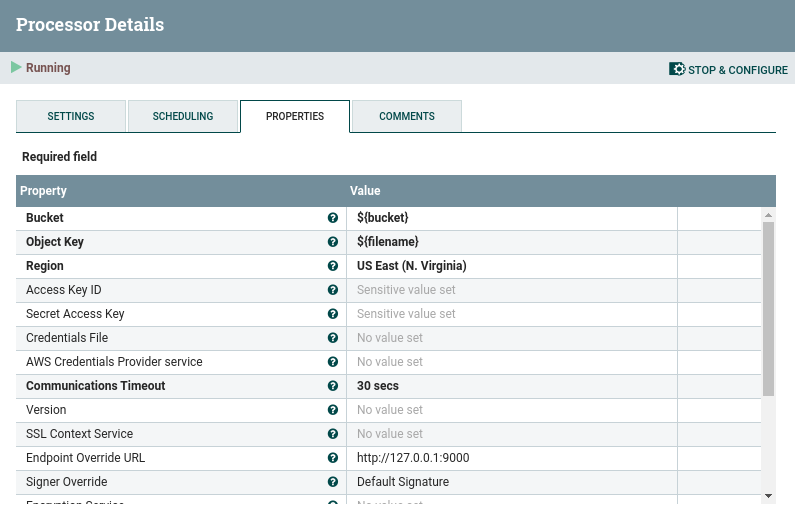
Task: Click the scroll up arrow in properties table
Action: [768, 215]
